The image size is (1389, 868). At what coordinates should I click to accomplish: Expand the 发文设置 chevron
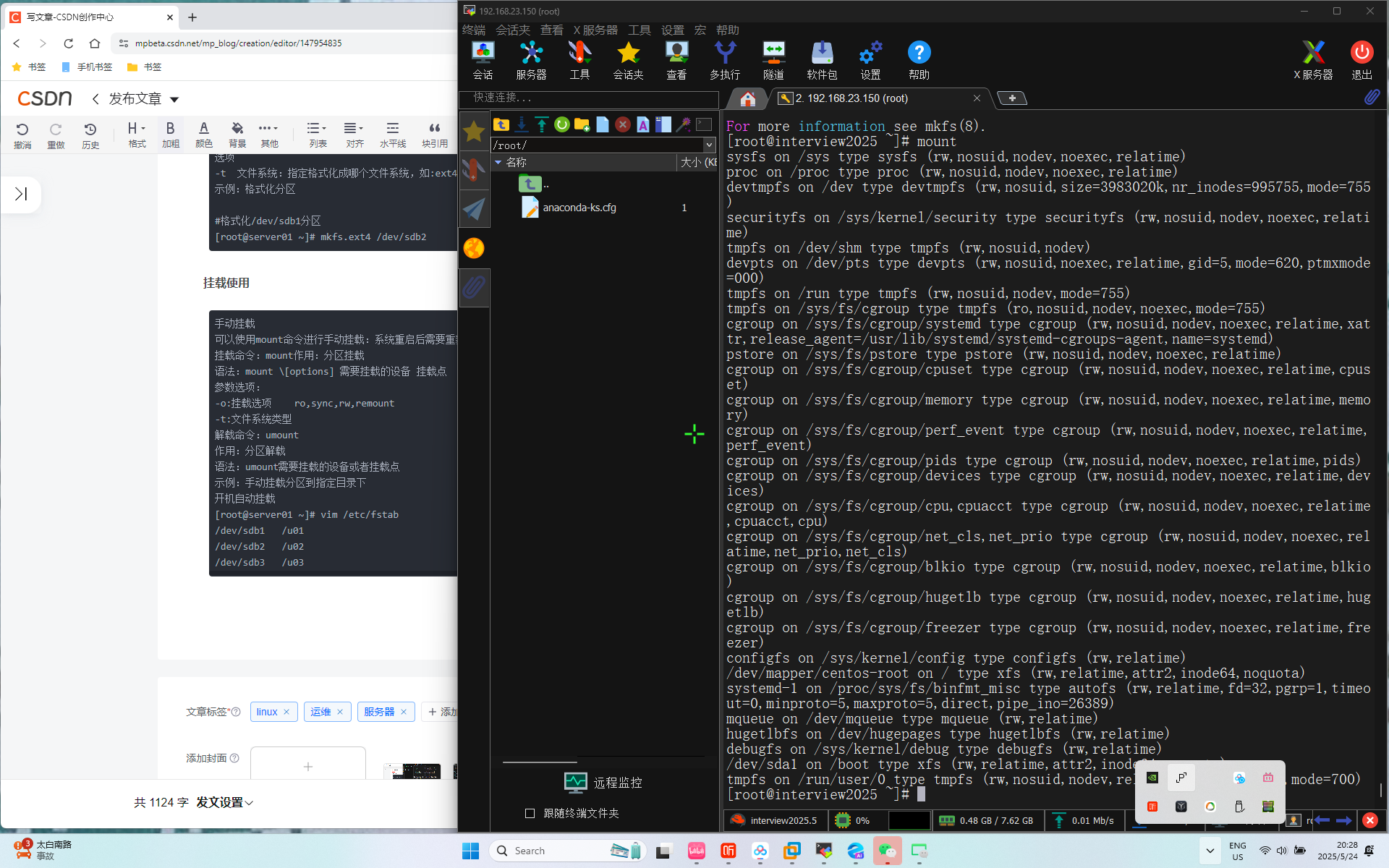pos(250,803)
